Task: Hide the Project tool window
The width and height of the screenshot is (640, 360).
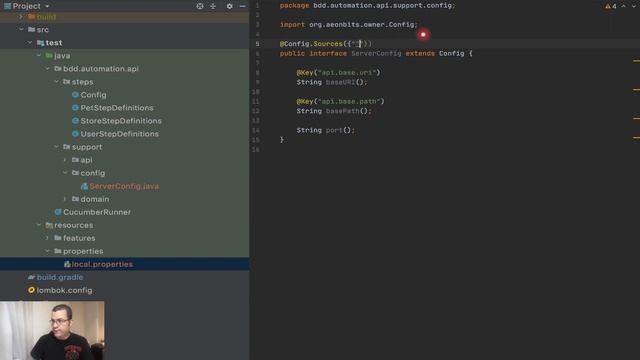Action: tap(242, 6)
